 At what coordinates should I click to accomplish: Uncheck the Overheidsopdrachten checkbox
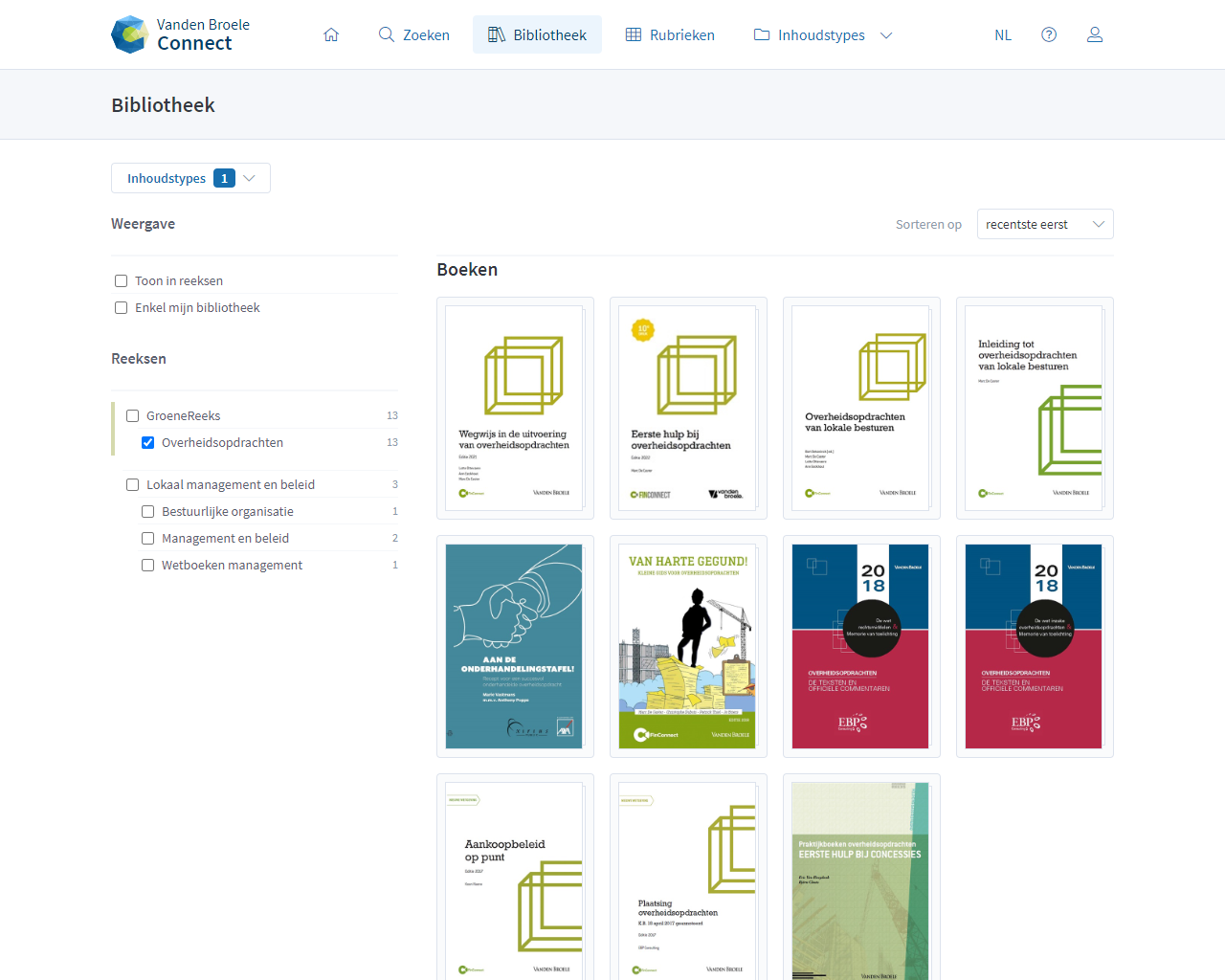pyautogui.click(x=148, y=442)
